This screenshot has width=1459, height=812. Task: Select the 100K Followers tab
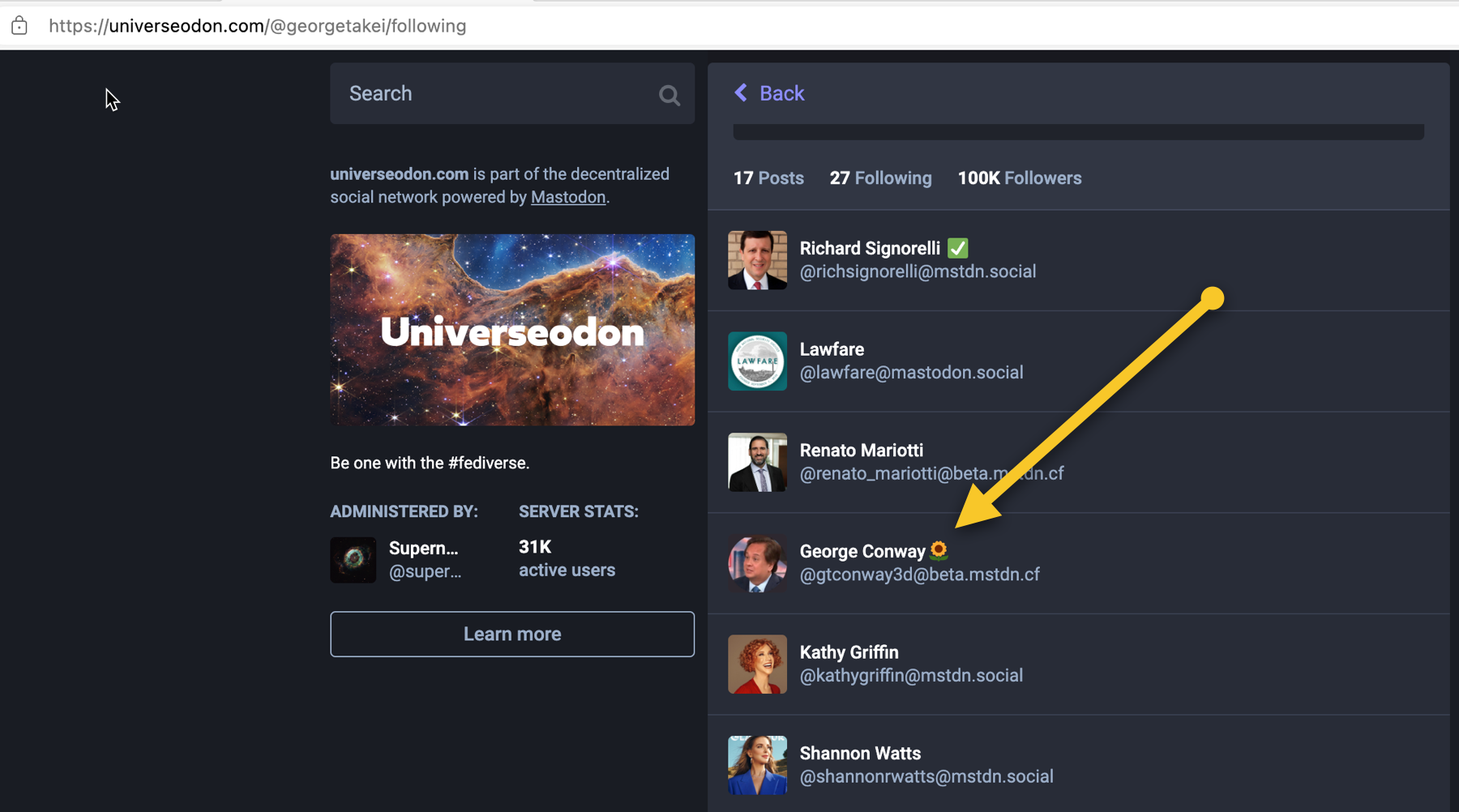coord(1020,178)
